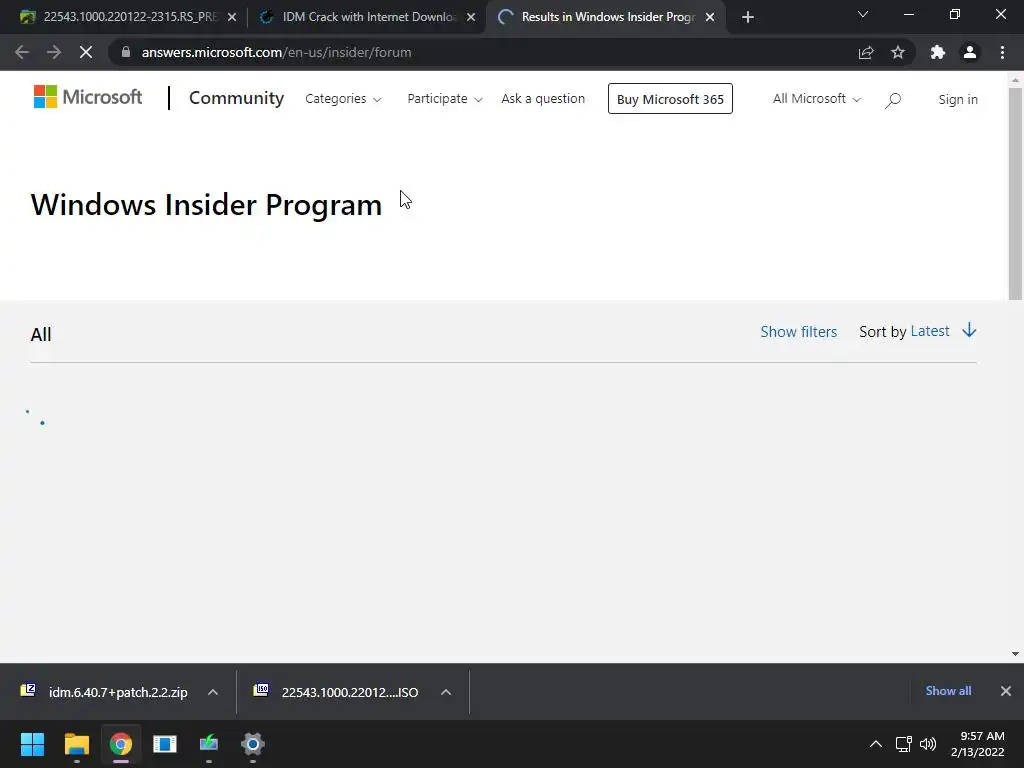Open the Windows Start menu

coord(32,744)
